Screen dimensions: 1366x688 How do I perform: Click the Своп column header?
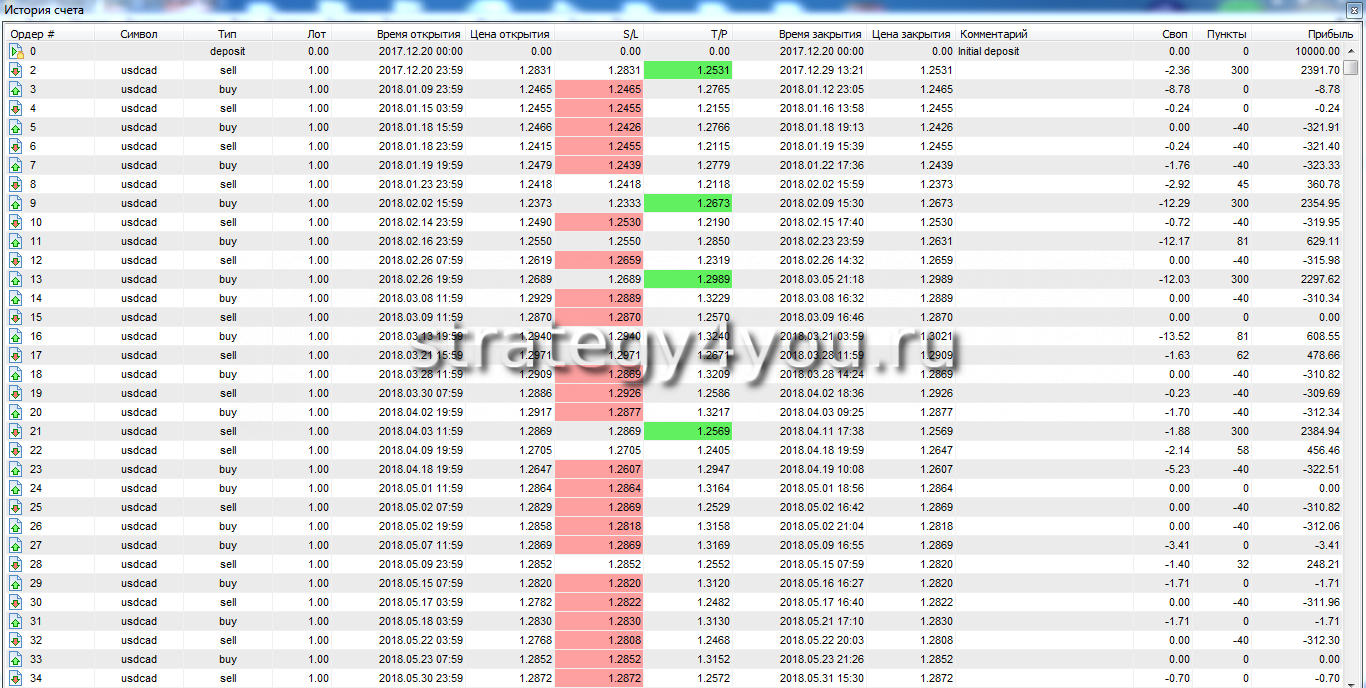click(x=1175, y=33)
